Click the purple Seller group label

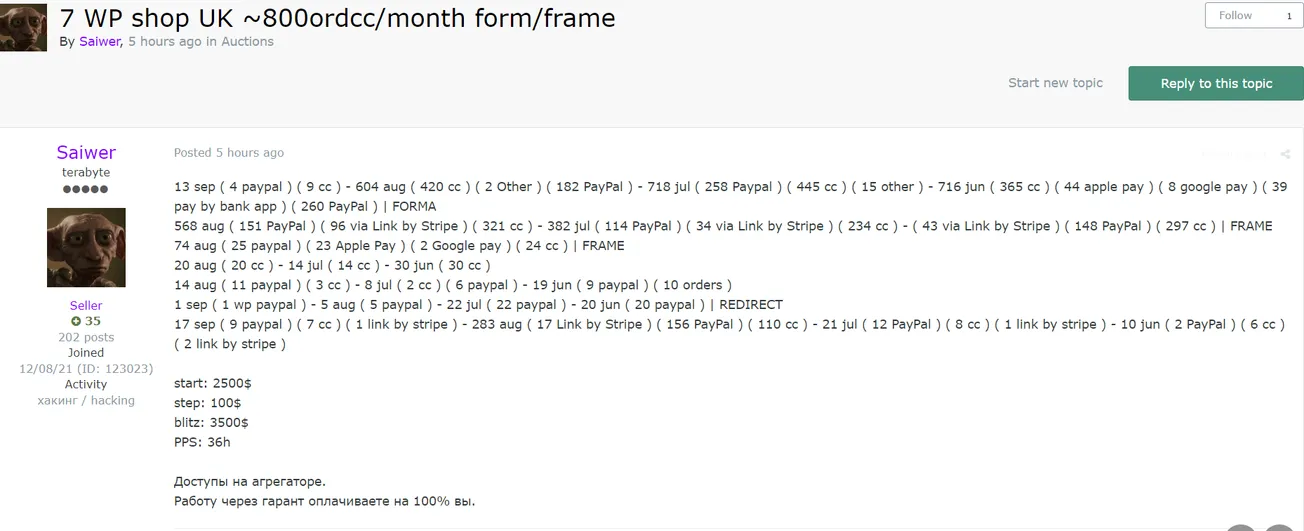(x=86, y=305)
